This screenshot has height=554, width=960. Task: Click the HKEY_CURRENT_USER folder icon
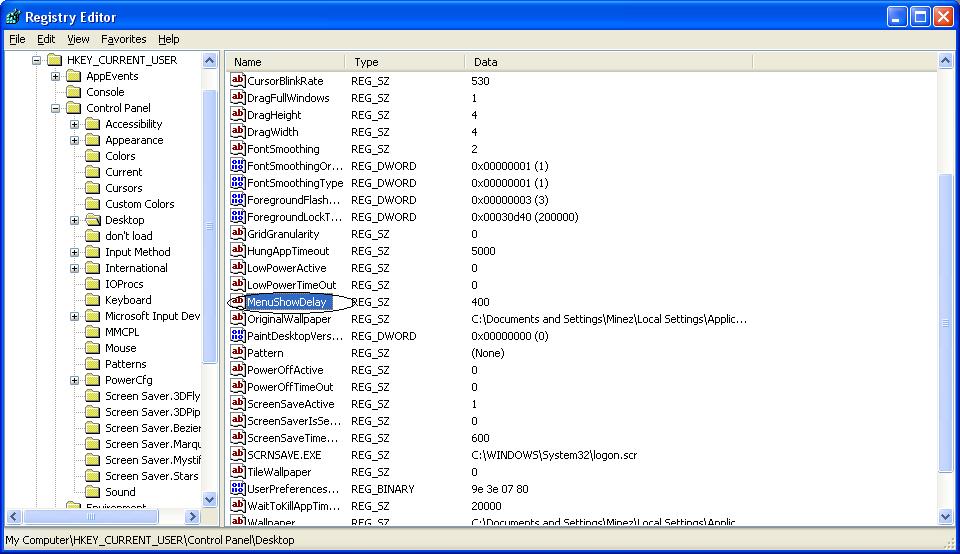[x=54, y=59]
